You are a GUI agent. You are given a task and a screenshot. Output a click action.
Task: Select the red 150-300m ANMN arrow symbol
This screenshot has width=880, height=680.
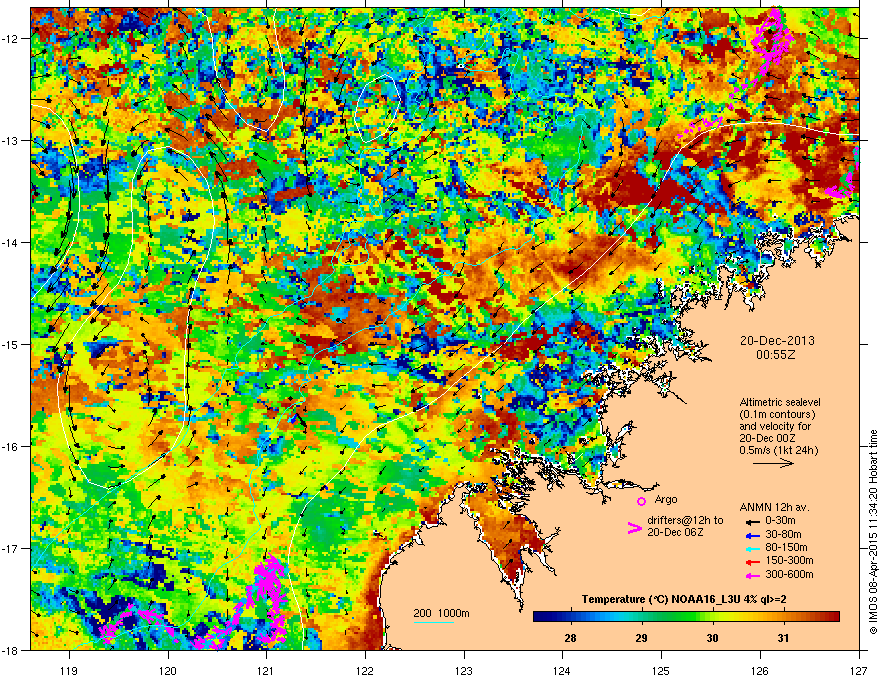tap(752, 561)
